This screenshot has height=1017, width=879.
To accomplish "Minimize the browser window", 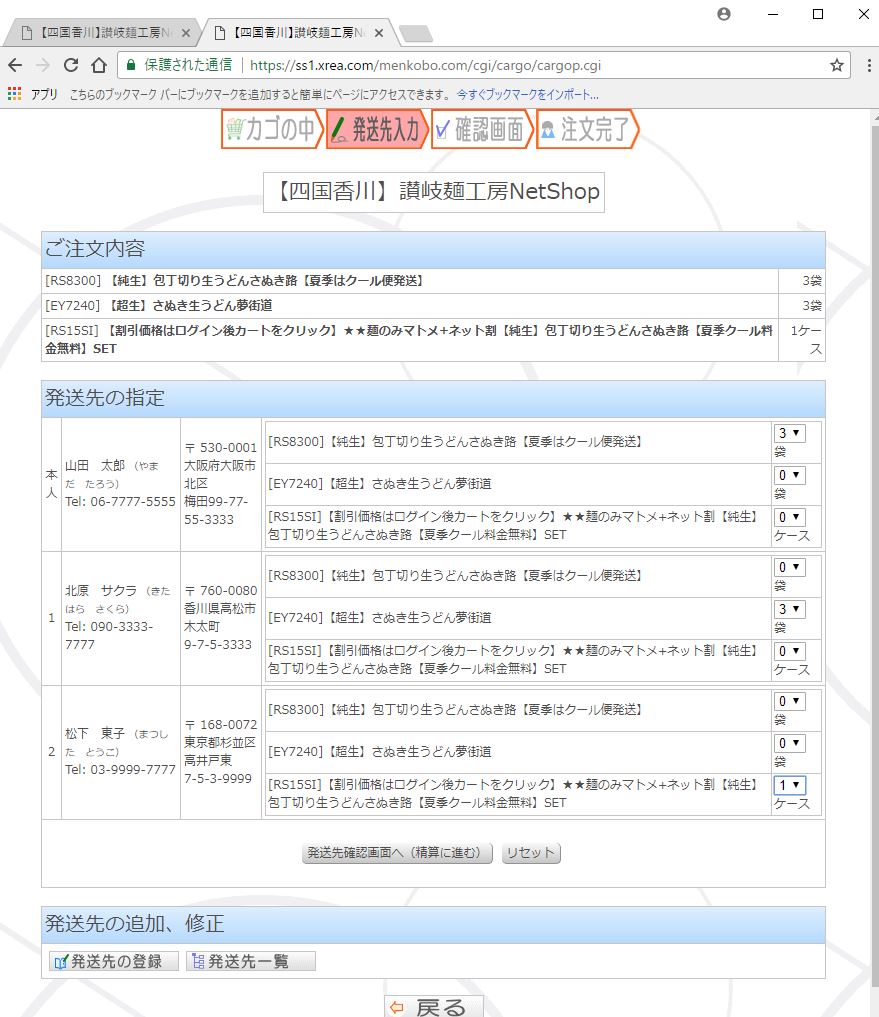I will [773, 14].
